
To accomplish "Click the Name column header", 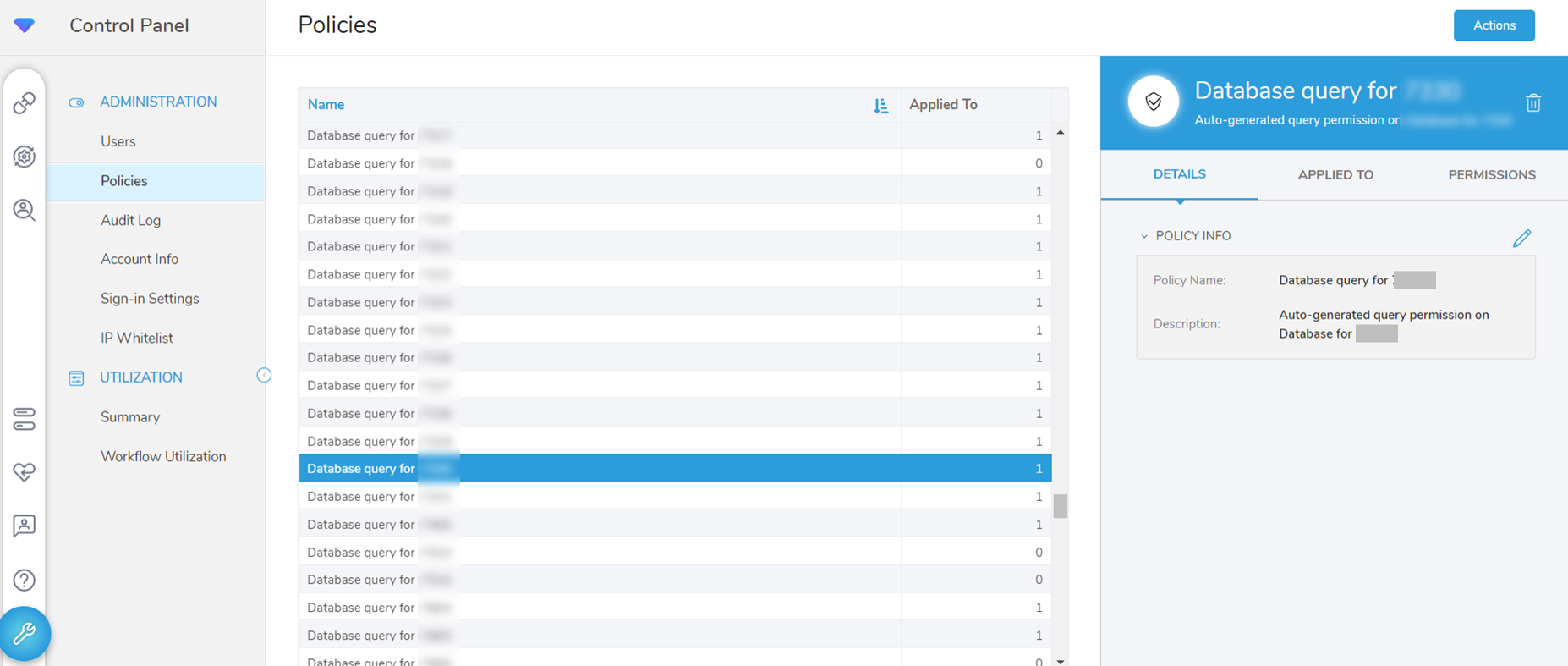I will (x=326, y=105).
